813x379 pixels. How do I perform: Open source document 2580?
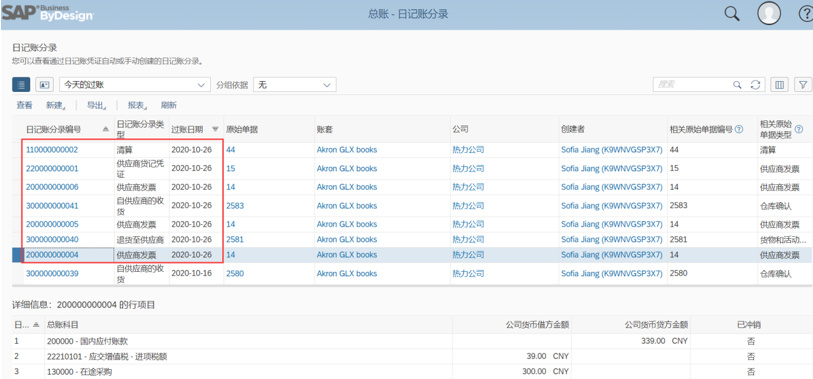pyautogui.click(x=235, y=273)
